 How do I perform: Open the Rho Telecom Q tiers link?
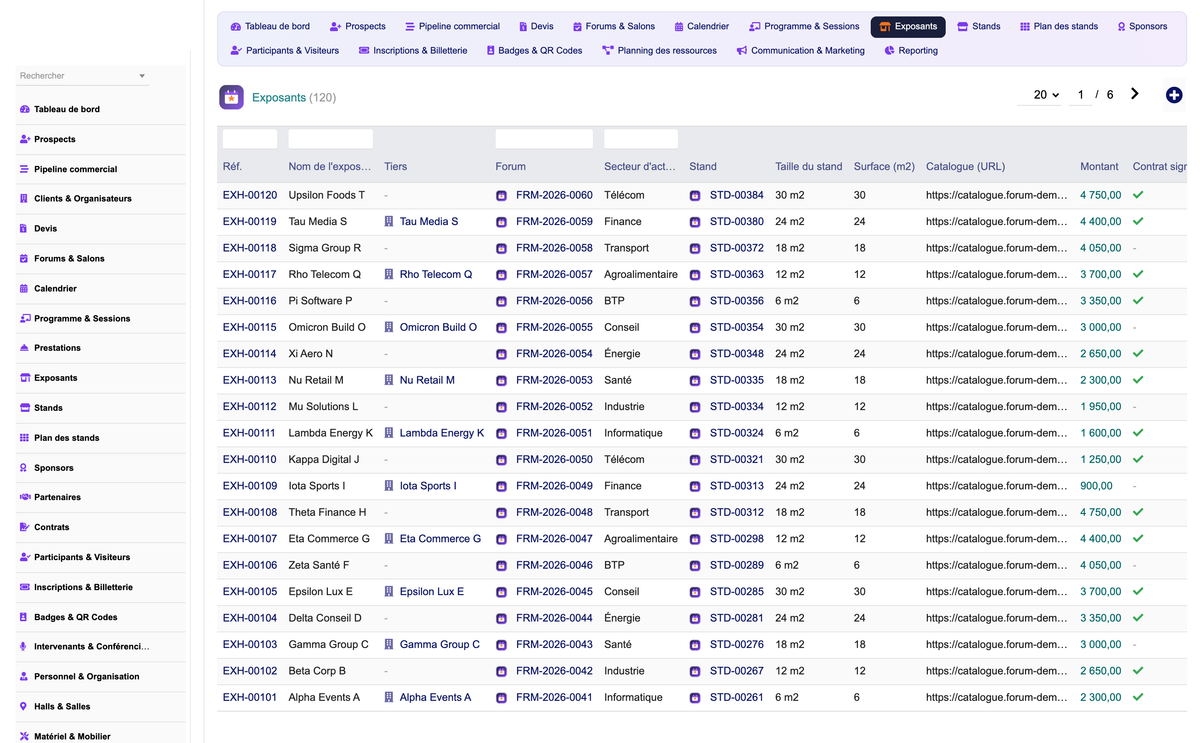(x=436, y=274)
